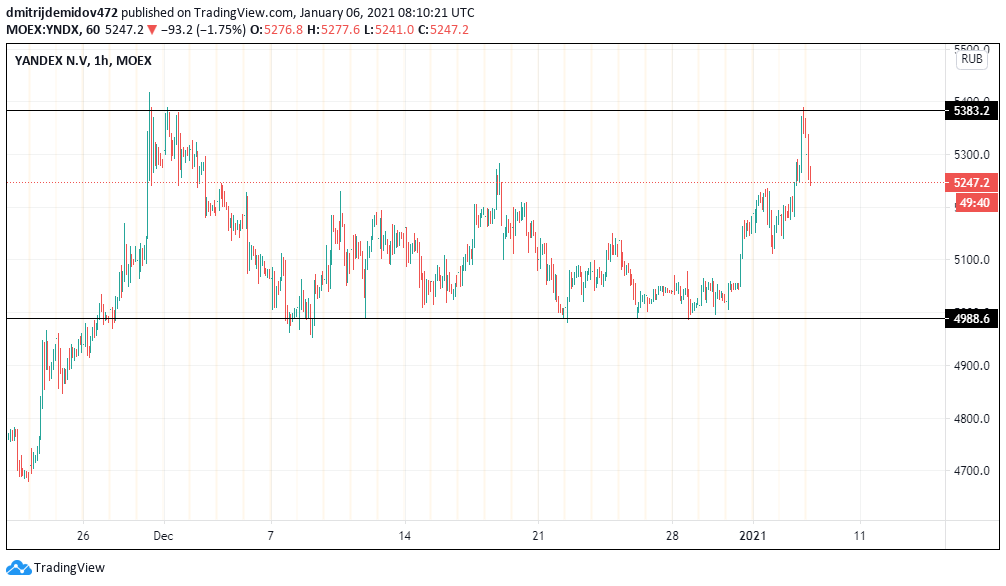Select the 5383.2 resistance price label
The height and width of the screenshot is (586, 1006).
(x=971, y=110)
